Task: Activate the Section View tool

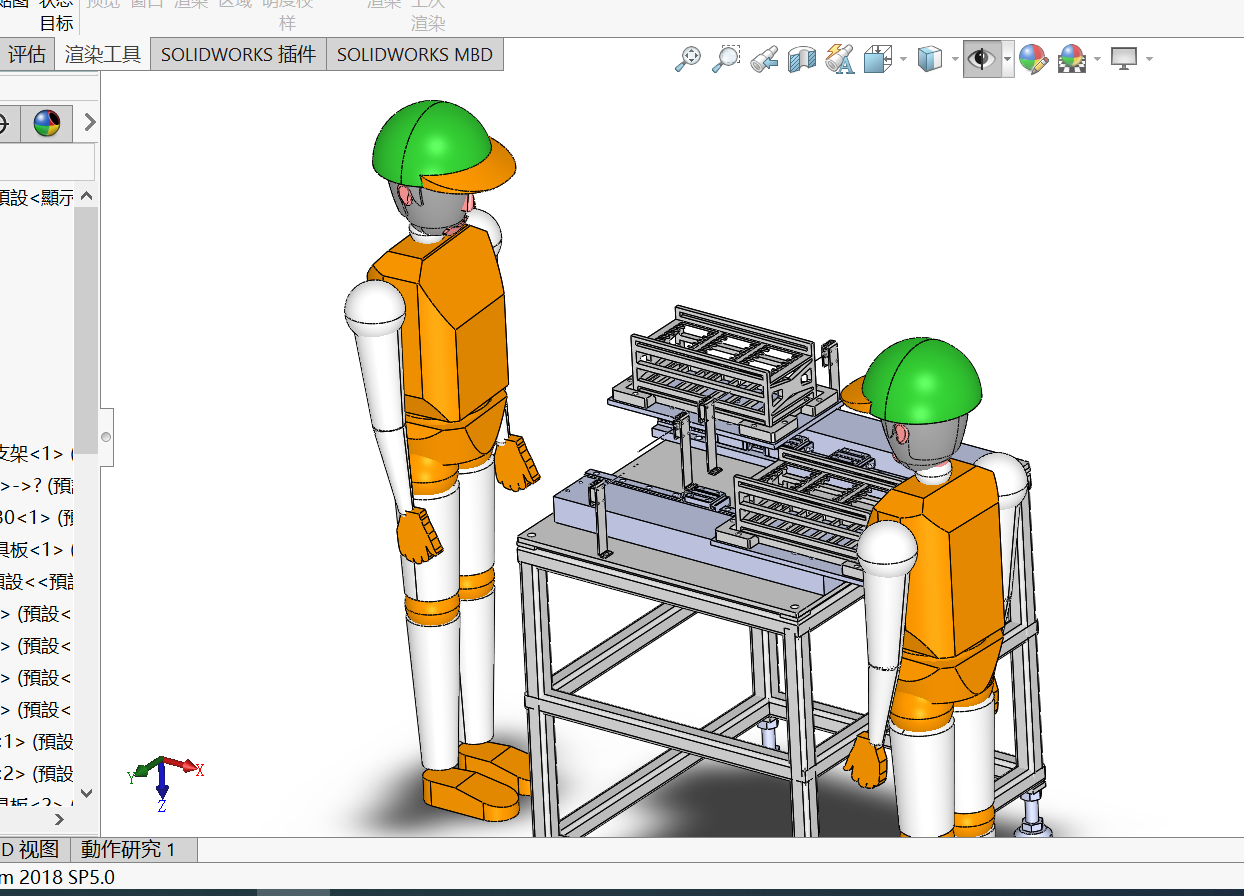Action: point(802,59)
